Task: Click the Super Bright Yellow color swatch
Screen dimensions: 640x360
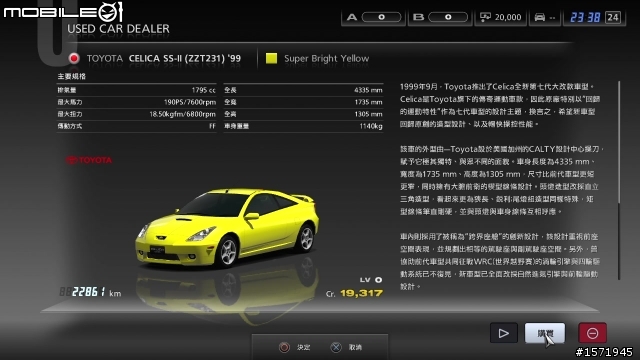Action: click(x=271, y=58)
